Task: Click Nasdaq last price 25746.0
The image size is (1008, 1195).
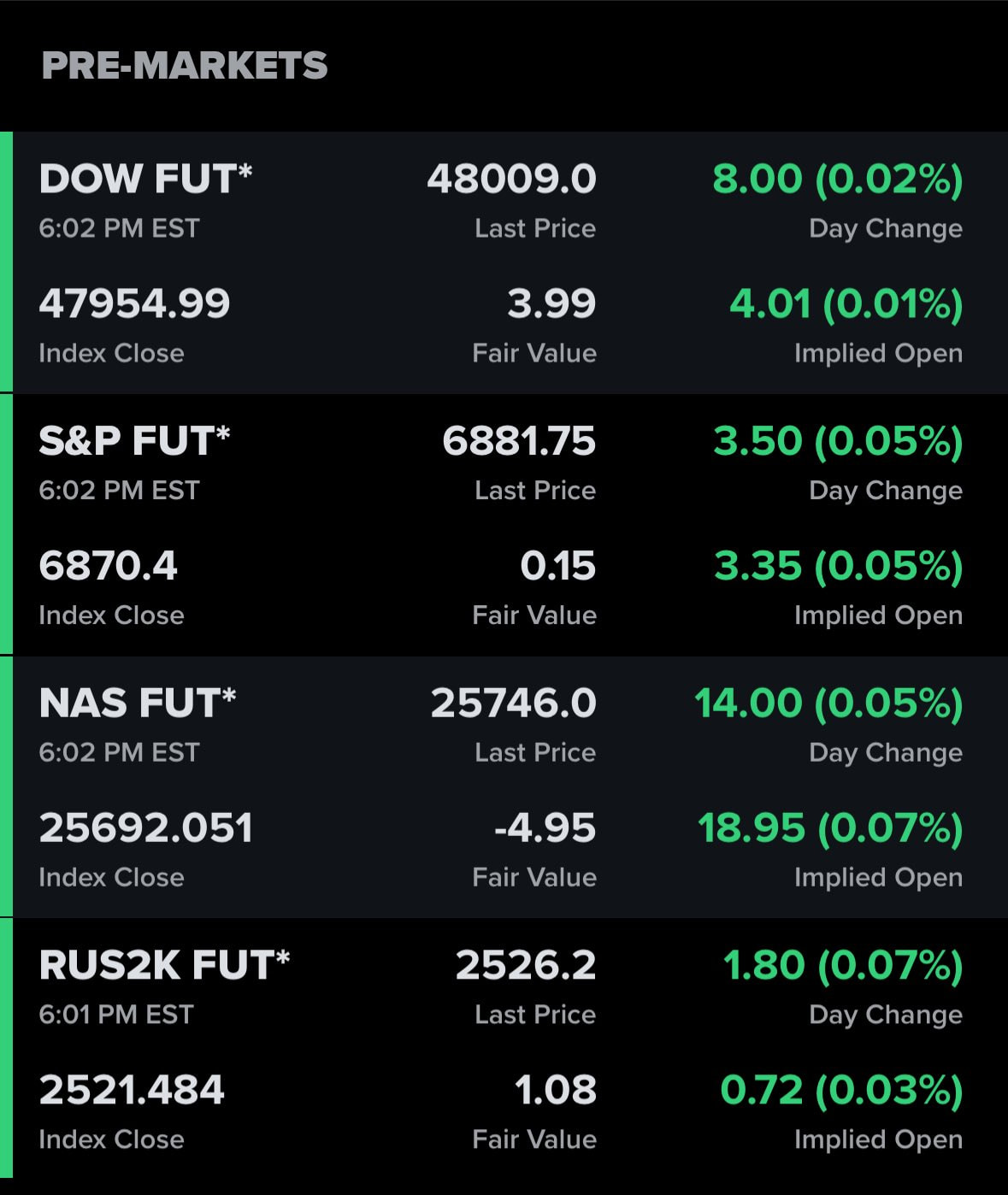Action: coord(513,703)
